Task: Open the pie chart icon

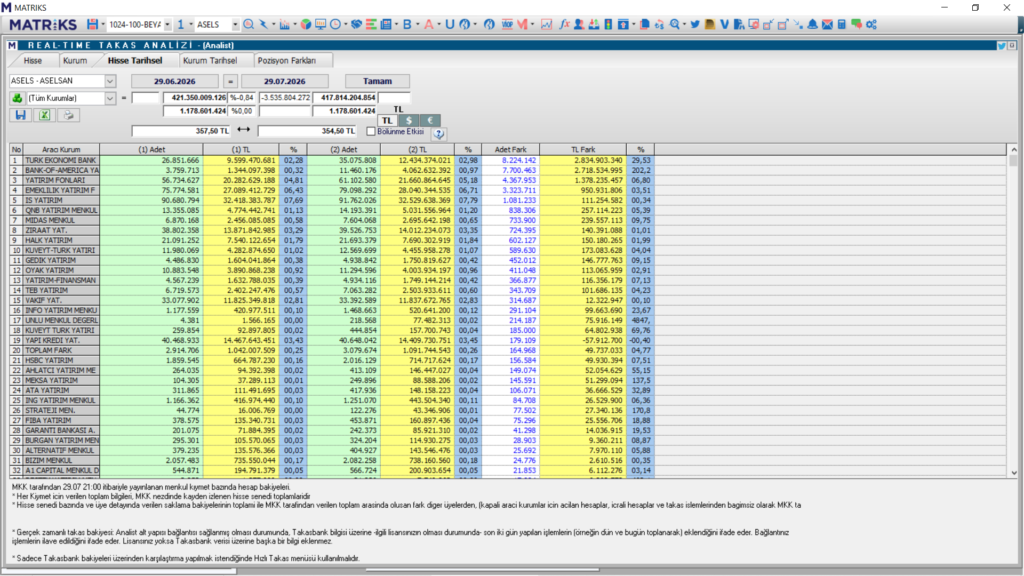Action: tap(306, 24)
